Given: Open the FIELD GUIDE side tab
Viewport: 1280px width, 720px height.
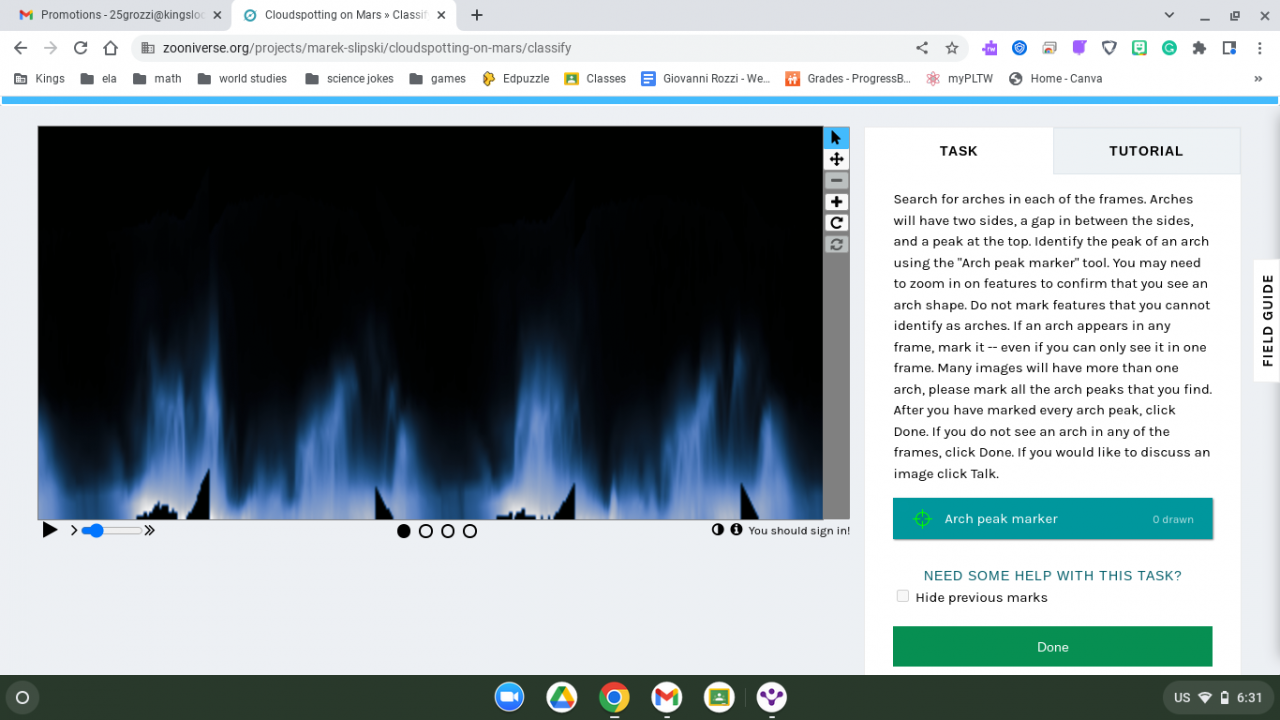Looking at the screenshot, I should click(1267, 320).
